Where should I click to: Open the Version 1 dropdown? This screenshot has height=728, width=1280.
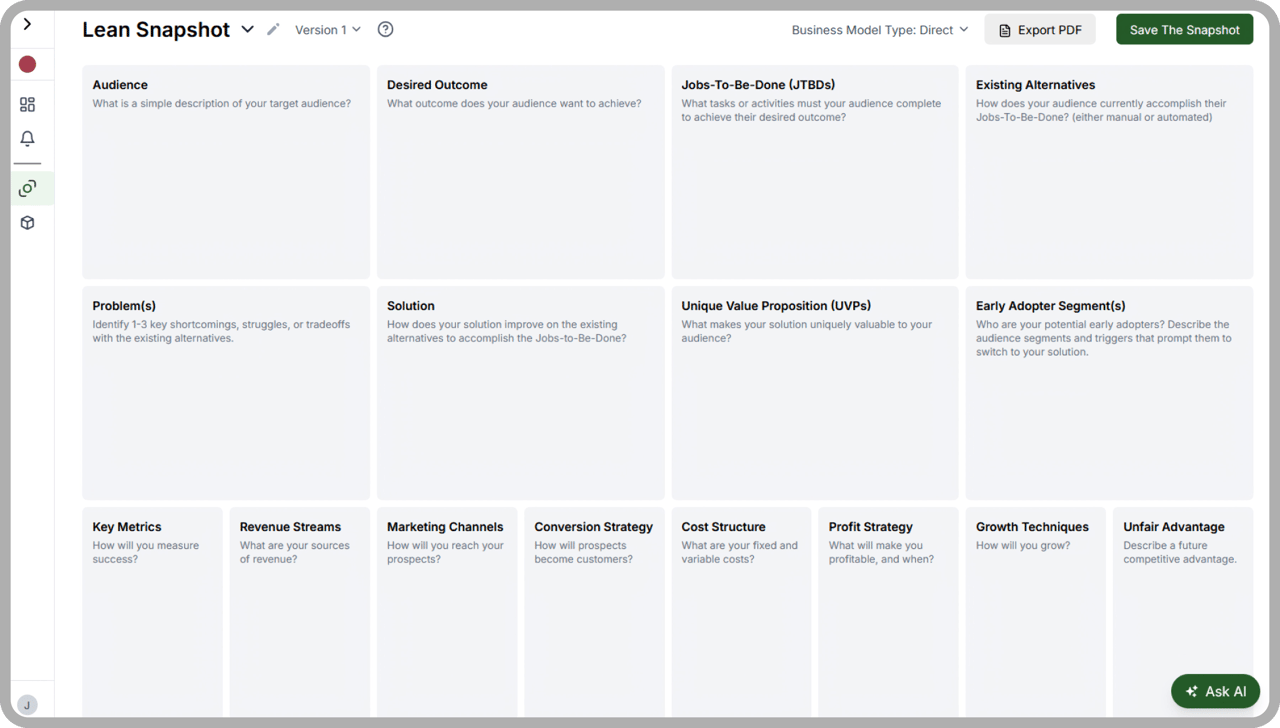pyautogui.click(x=328, y=30)
